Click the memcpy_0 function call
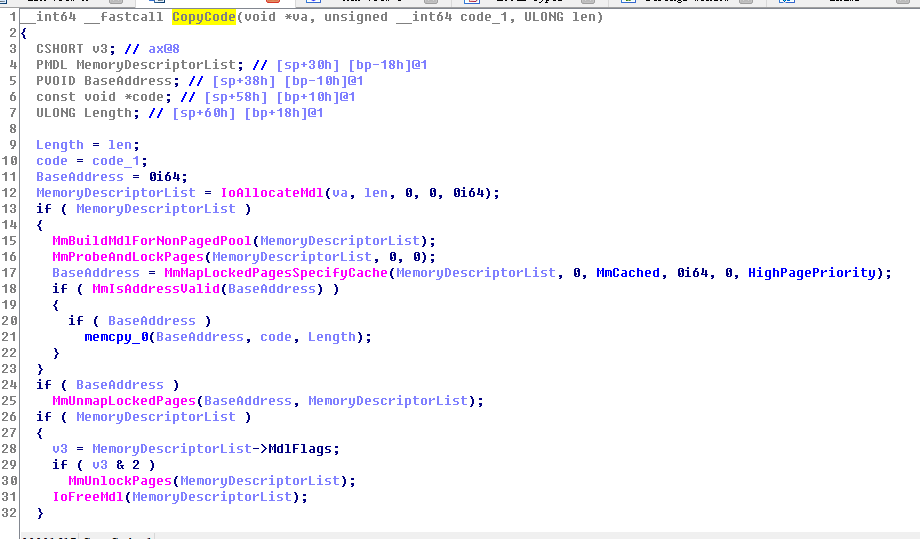920x539 pixels. 116,337
